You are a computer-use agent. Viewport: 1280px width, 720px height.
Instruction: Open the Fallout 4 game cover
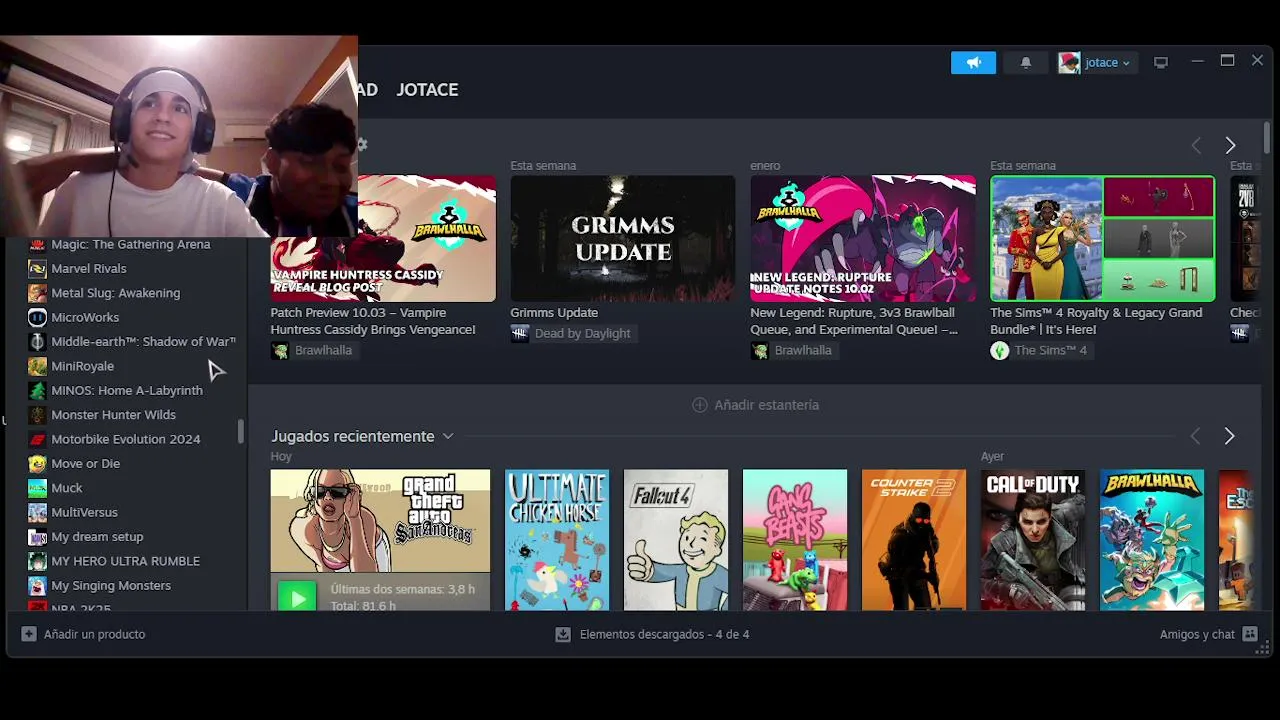pyautogui.click(x=676, y=540)
